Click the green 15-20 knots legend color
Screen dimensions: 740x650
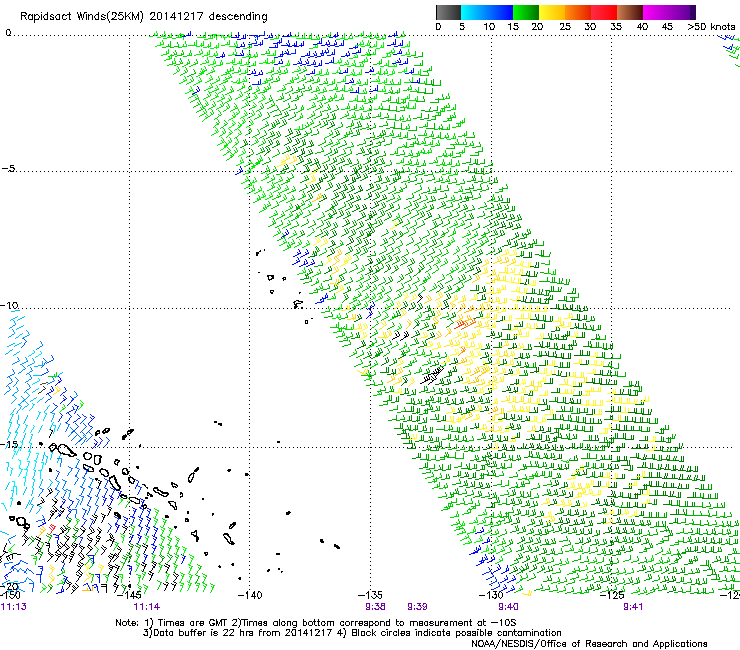(526, 12)
